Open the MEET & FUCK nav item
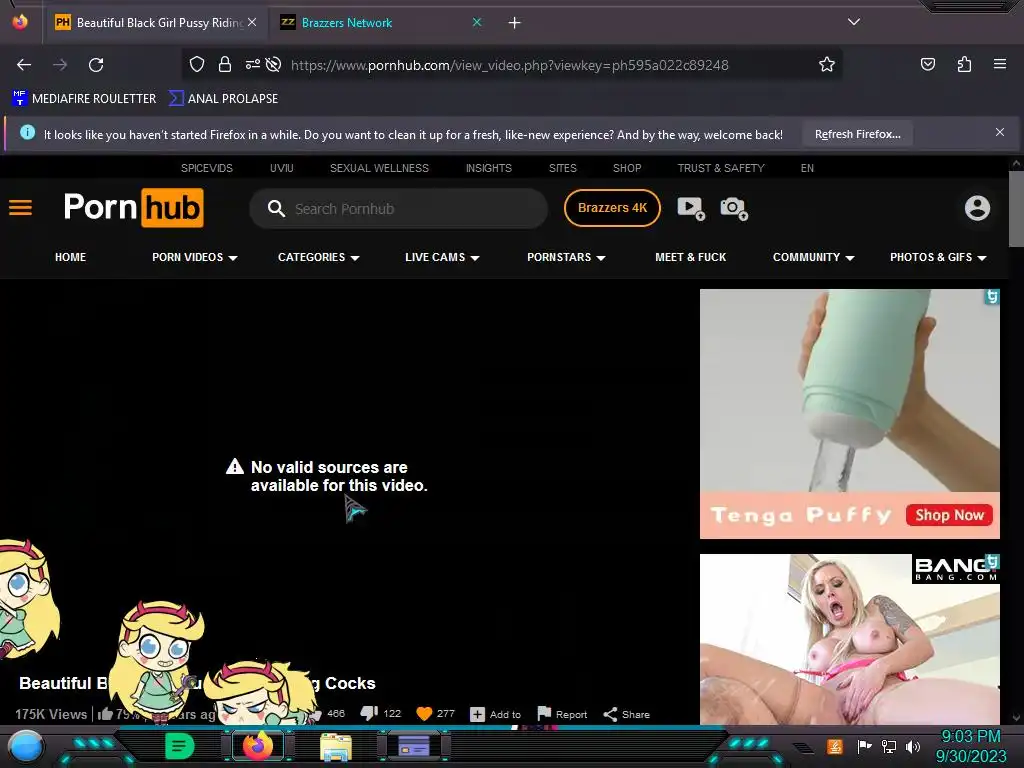This screenshot has width=1024, height=768. 690,257
